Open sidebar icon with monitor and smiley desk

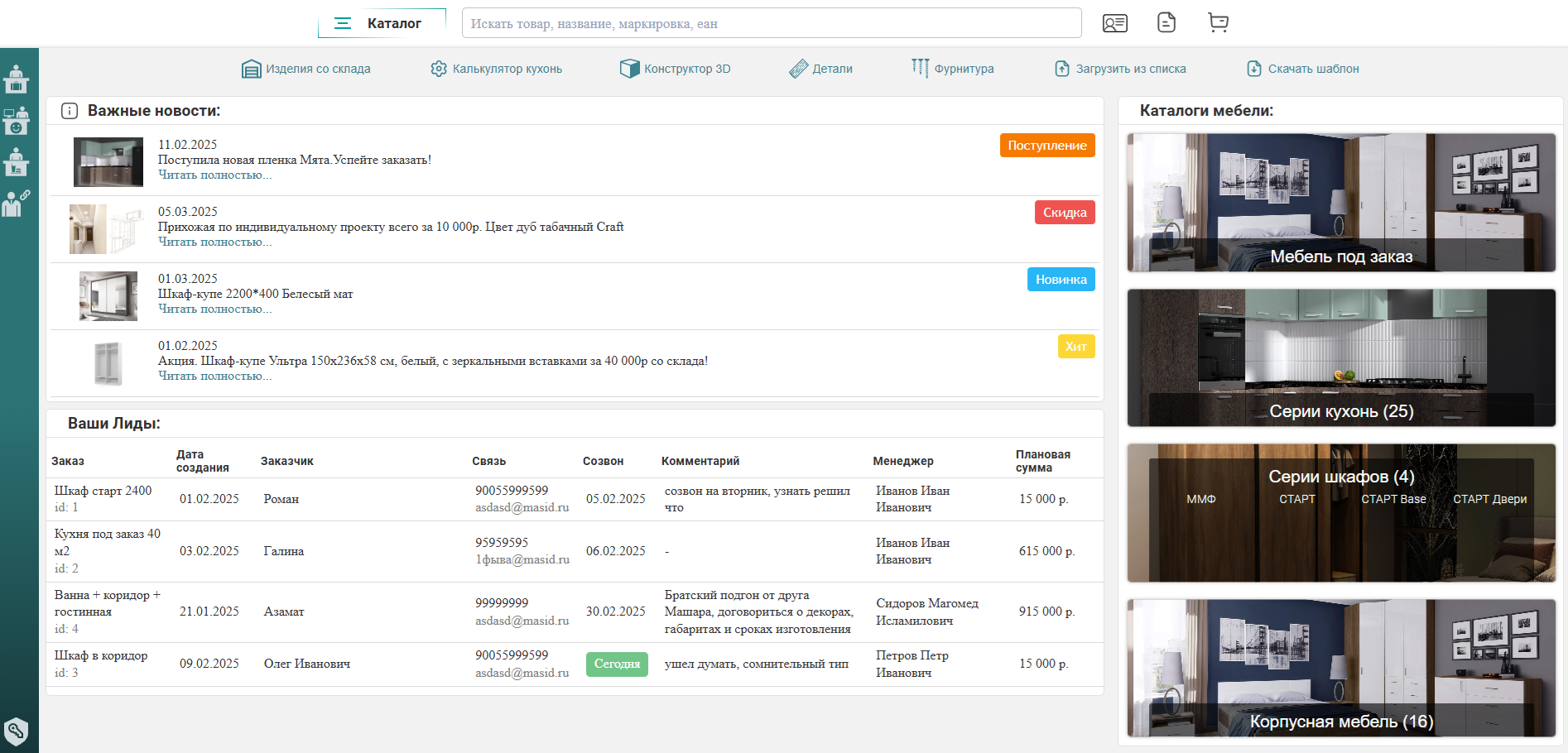pyautogui.click(x=16, y=121)
